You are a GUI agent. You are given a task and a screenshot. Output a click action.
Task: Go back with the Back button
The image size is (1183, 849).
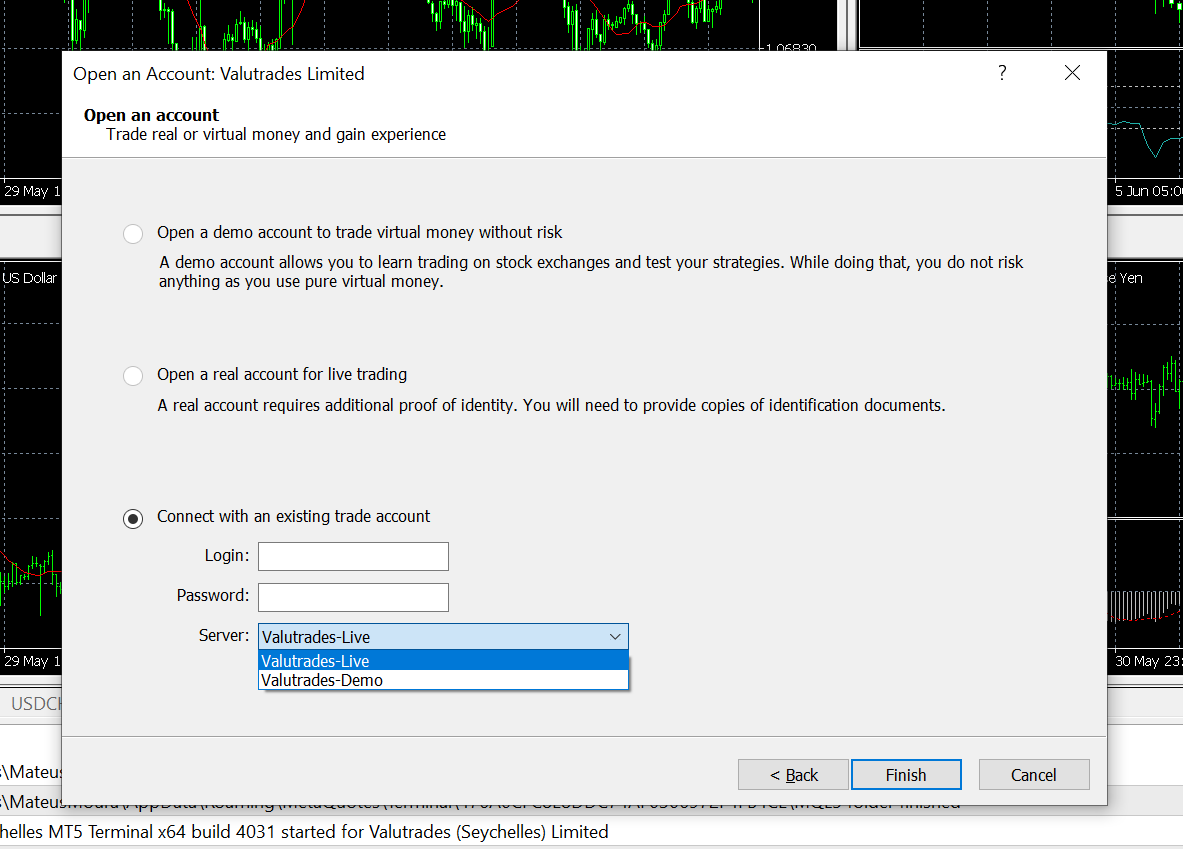coord(793,775)
